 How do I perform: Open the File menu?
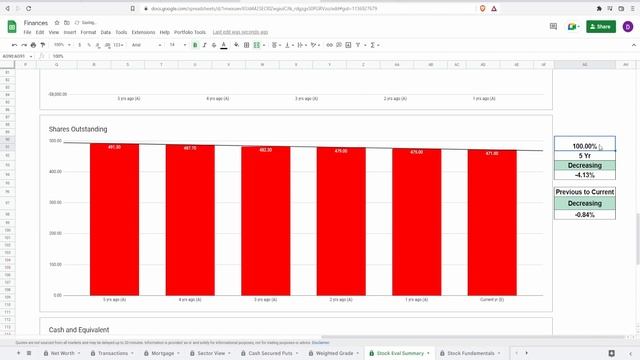[27, 32]
